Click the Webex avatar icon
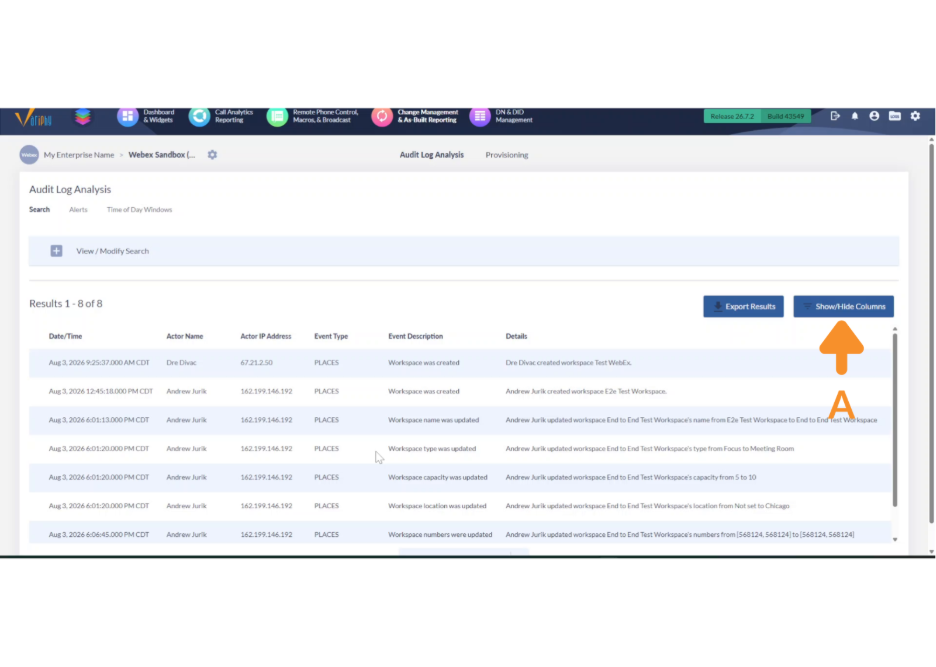The height and width of the screenshot is (667, 936). tap(29, 155)
